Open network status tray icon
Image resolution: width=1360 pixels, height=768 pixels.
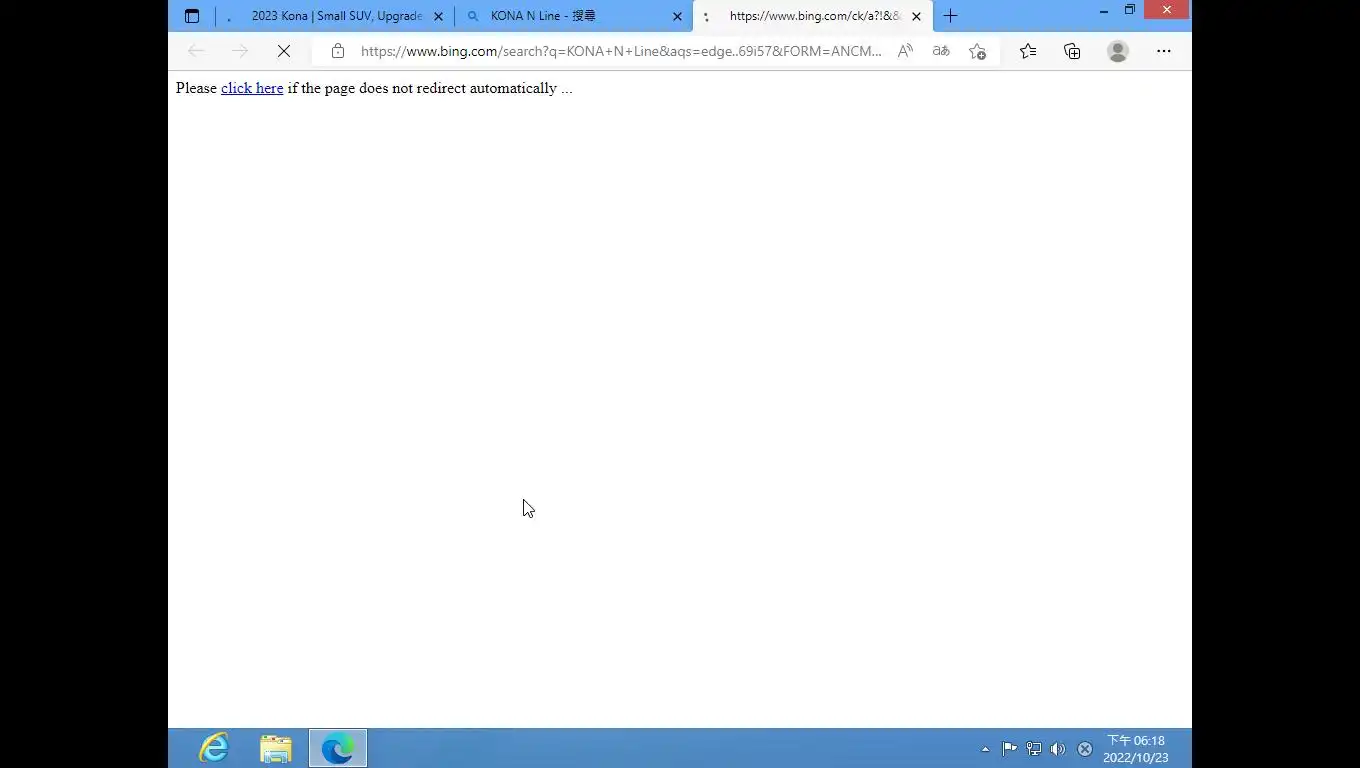(x=1034, y=748)
